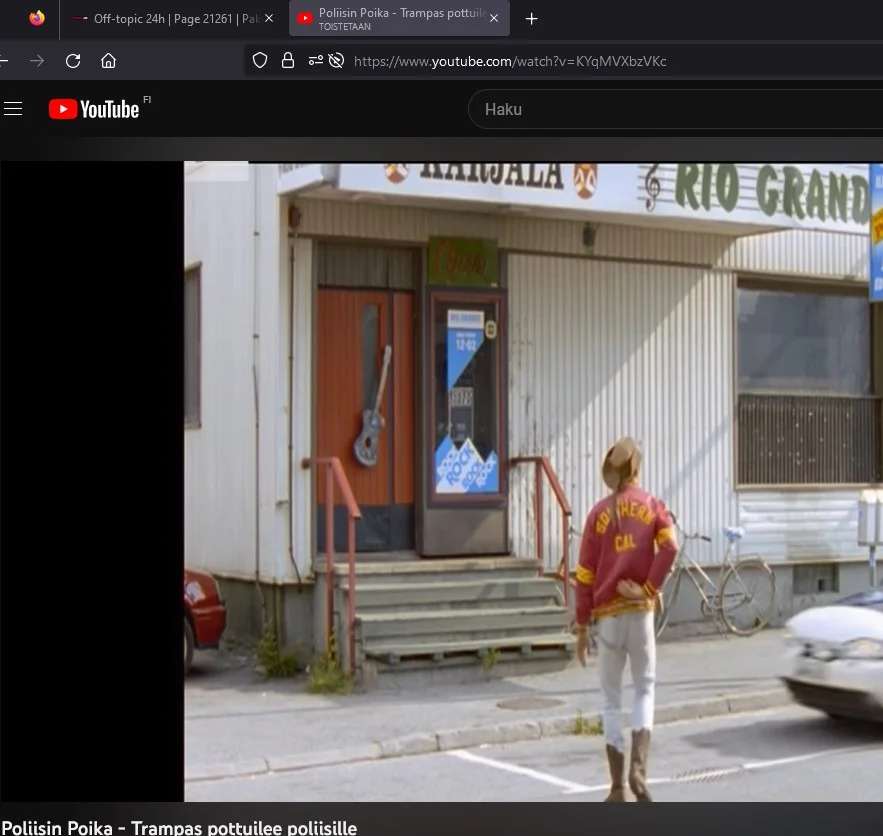Open a new tab with the plus button
This screenshot has width=883, height=836.
coord(531,18)
